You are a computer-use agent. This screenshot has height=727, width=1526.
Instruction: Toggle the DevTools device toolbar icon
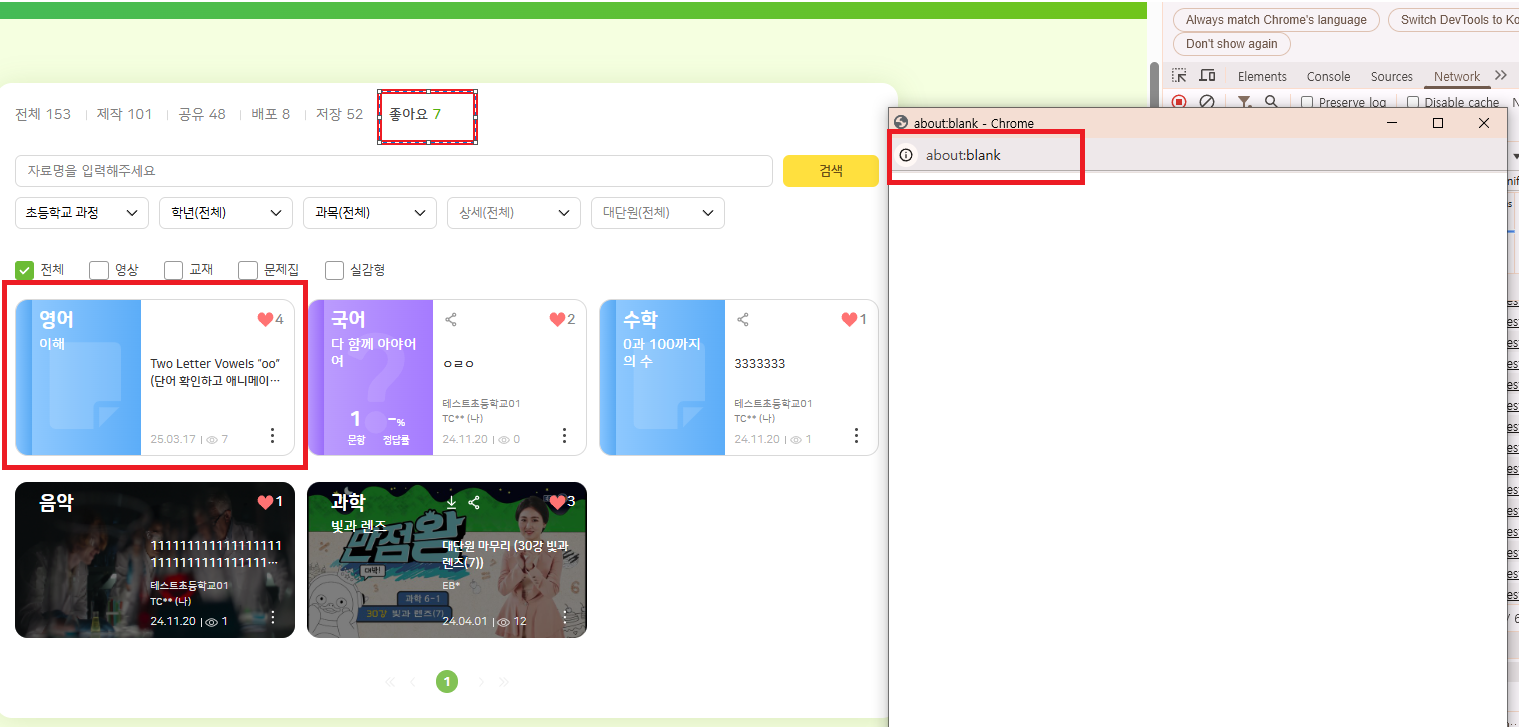click(x=1207, y=76)
